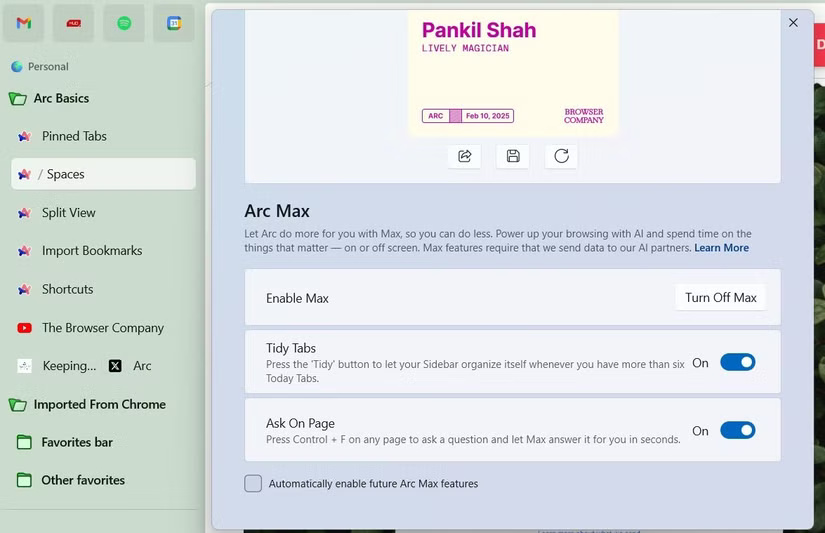Save the member card image
Viewport: 825px width, 533px height.
coord(513,156)
